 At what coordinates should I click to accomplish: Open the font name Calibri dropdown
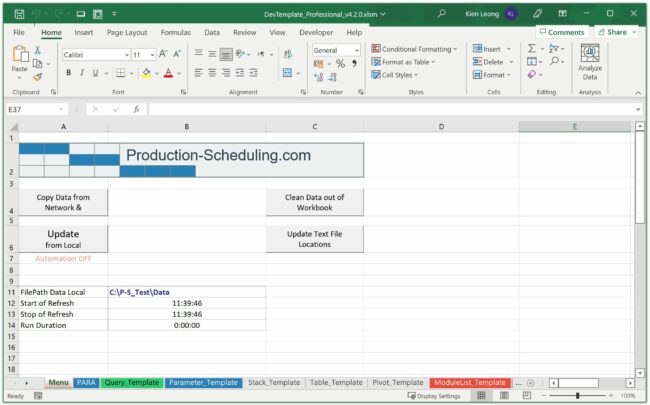point(127,55)
